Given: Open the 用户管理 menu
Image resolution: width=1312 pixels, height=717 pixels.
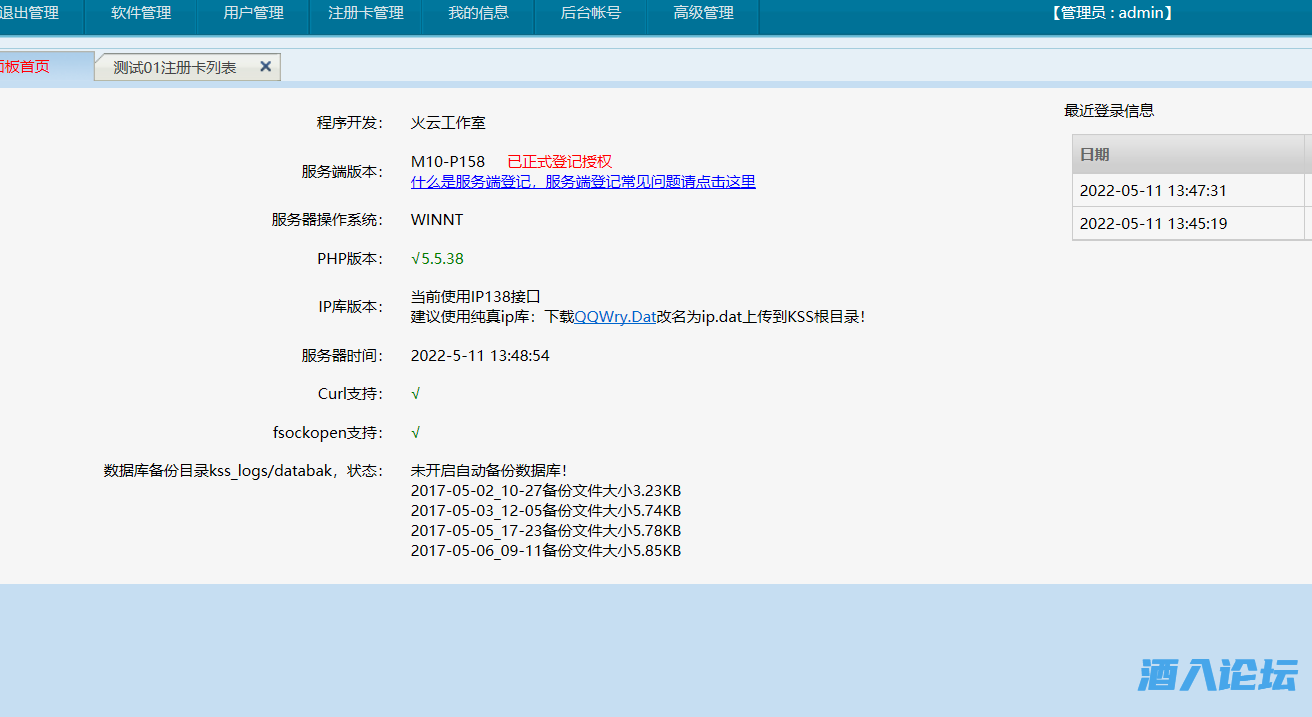Looking at the screenshot, I should click(254, 13).
